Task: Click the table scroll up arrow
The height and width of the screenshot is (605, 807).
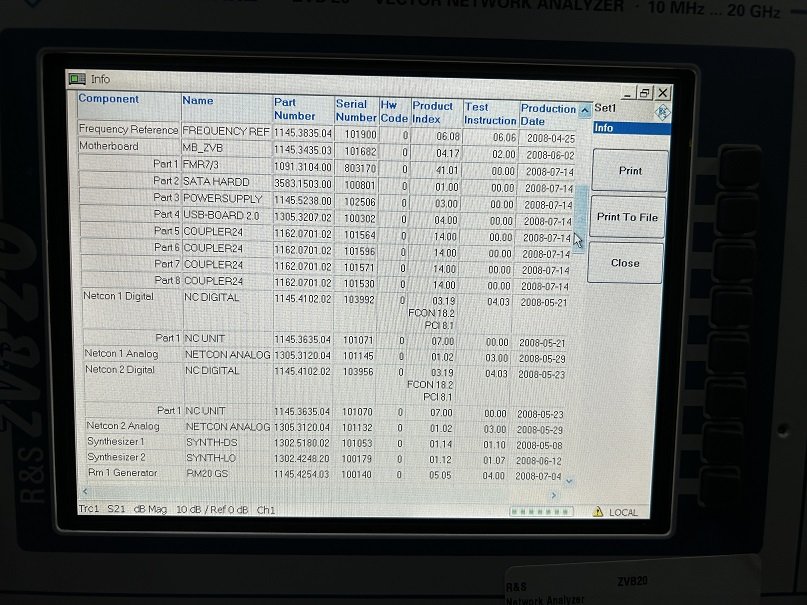Action: (x=585, y=110)
